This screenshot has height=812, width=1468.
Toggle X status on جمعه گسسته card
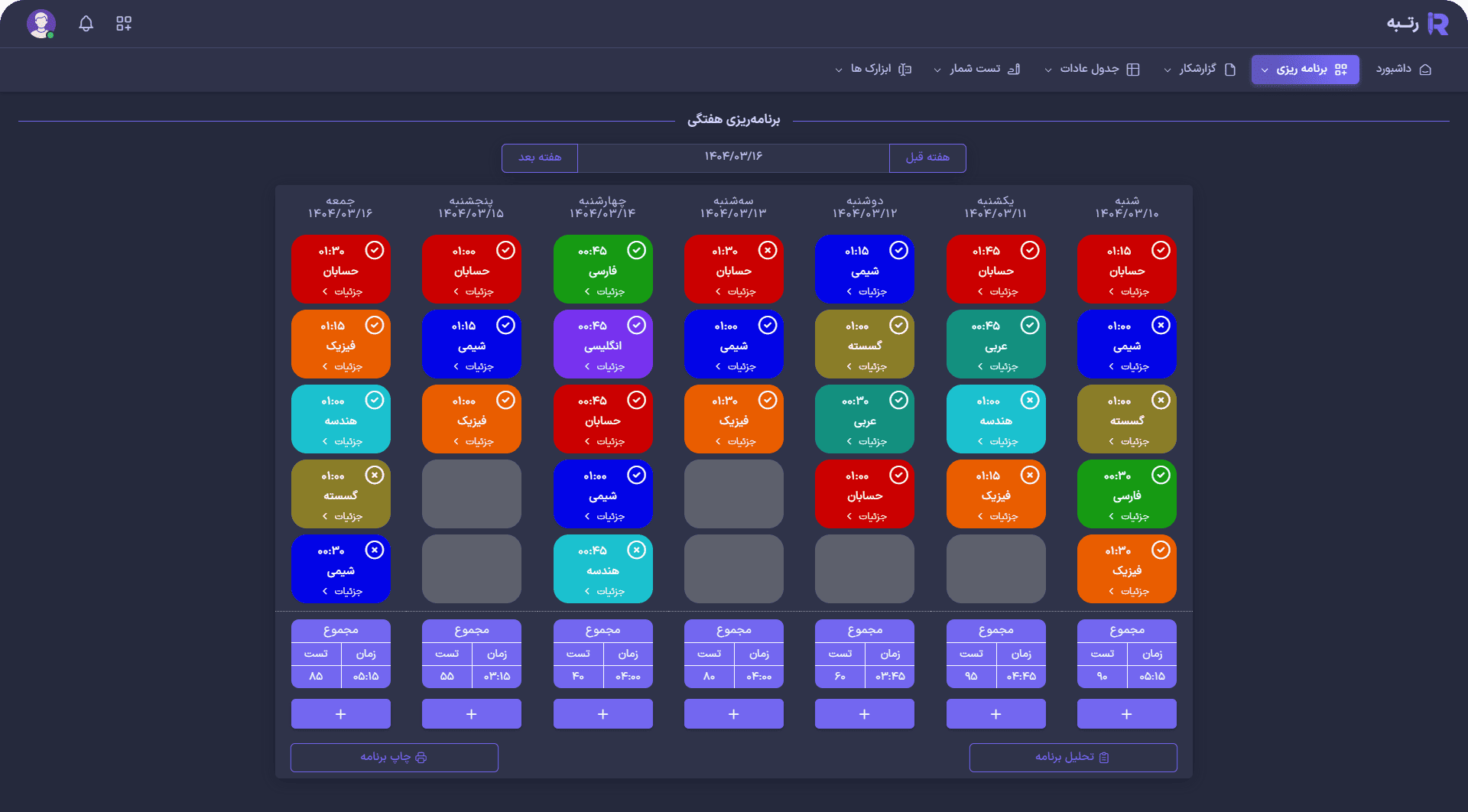click(374, 475)
